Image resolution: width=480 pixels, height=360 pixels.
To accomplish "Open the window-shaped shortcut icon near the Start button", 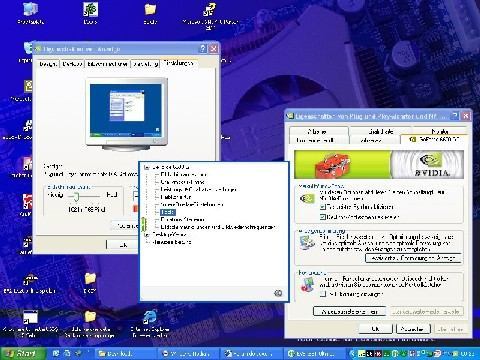I will (30, 317).
